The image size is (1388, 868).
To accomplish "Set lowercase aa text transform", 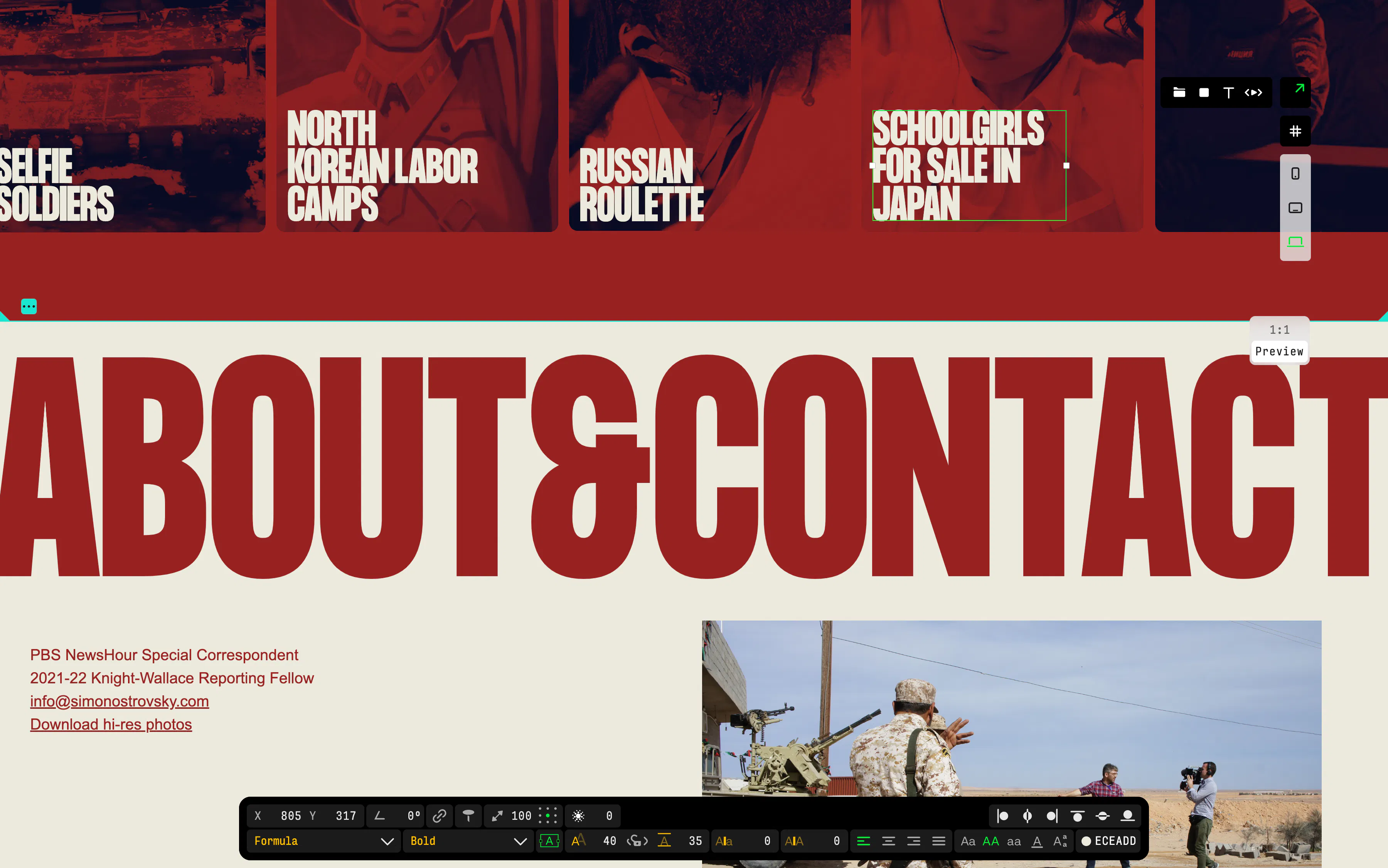I will point(1014,841).
